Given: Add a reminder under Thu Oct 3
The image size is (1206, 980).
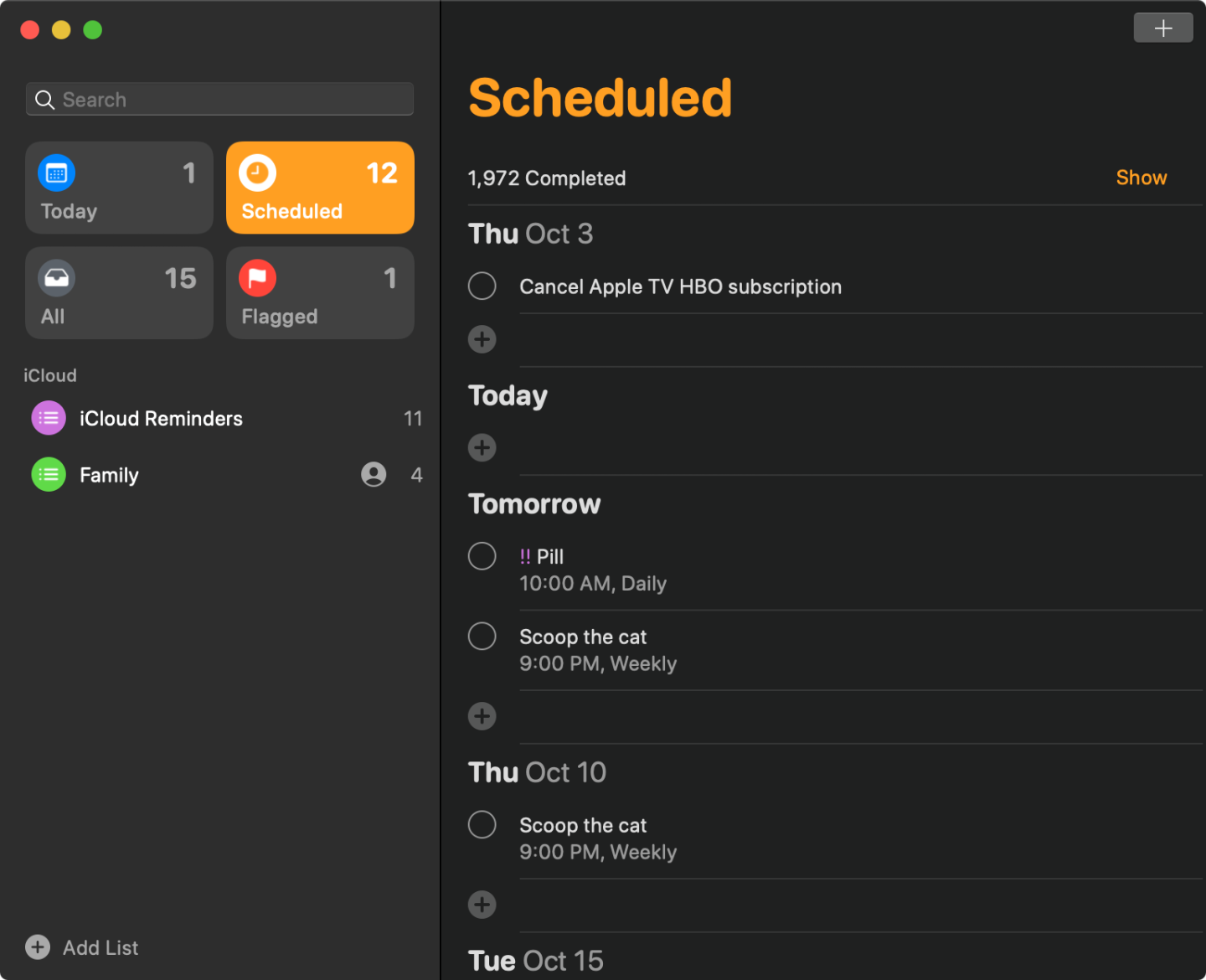Looking at the screenshot, I should pyautogui.click(x=482, y=339).
